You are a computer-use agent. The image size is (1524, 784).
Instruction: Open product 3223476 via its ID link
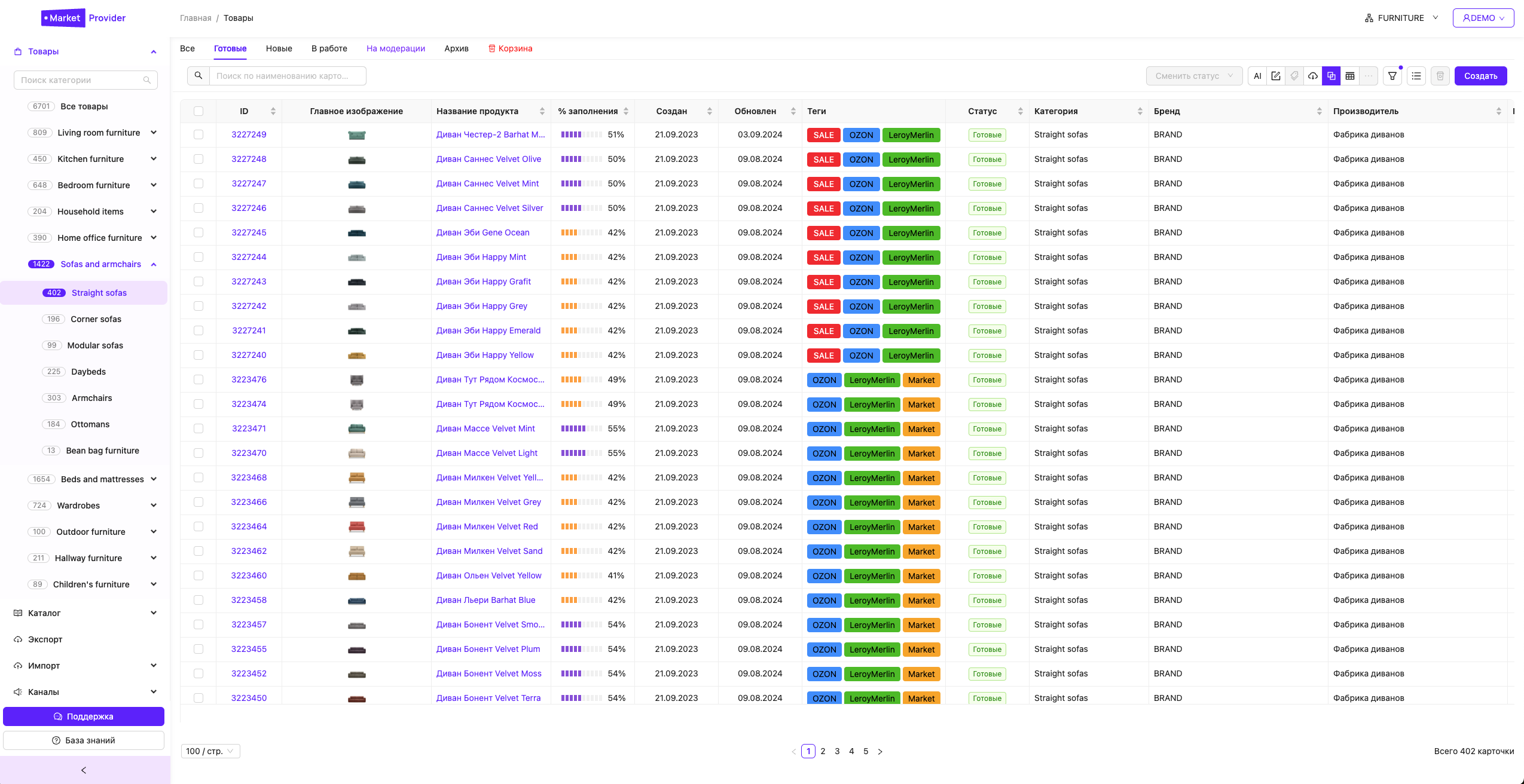[x=249, y=379]
